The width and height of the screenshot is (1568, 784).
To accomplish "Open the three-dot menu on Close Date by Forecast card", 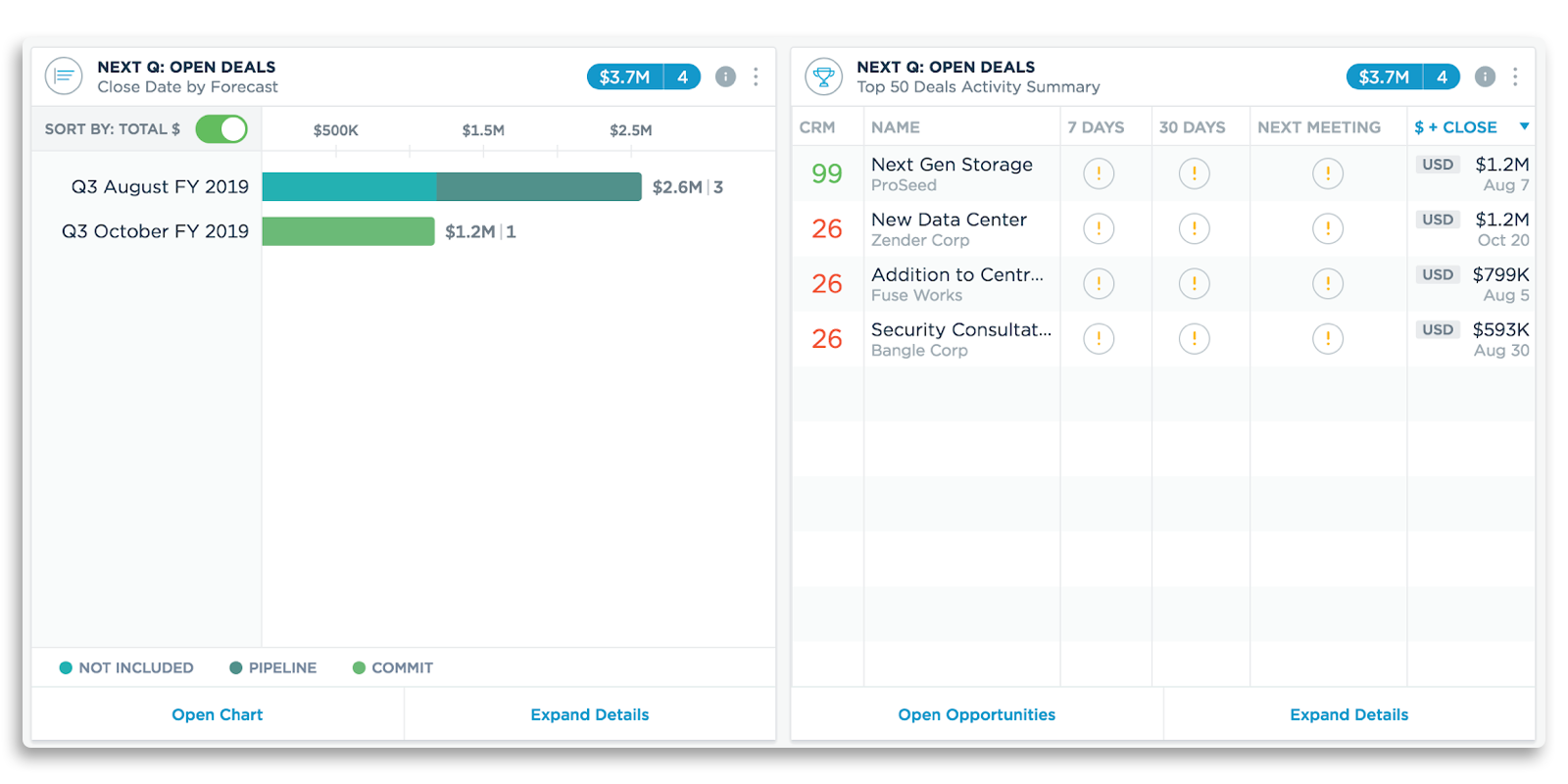I will point(756,76).
